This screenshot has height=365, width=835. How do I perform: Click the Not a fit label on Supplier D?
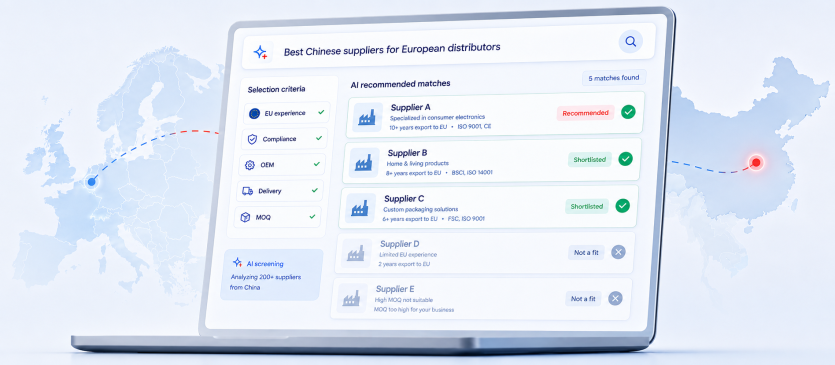point(586,253)
